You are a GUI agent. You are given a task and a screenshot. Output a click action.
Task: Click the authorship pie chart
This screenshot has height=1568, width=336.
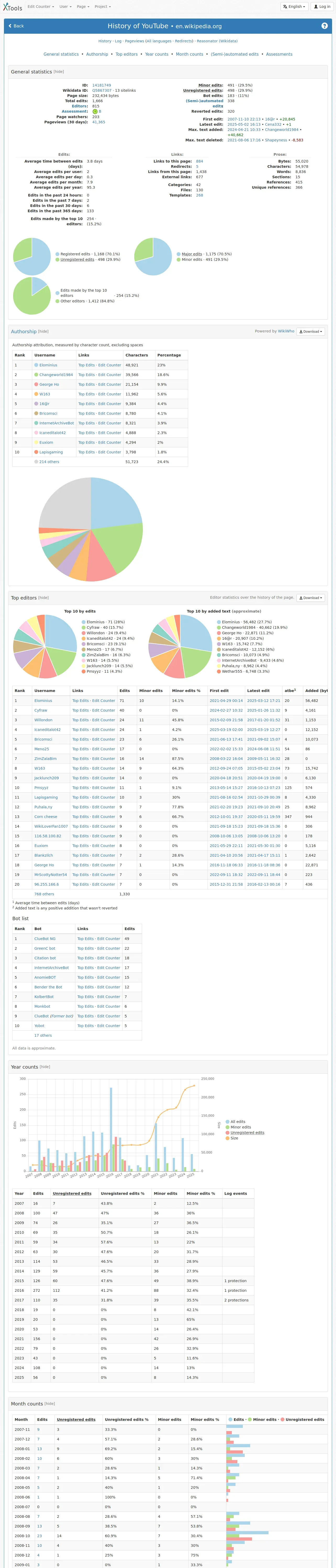tap(91, 529)
